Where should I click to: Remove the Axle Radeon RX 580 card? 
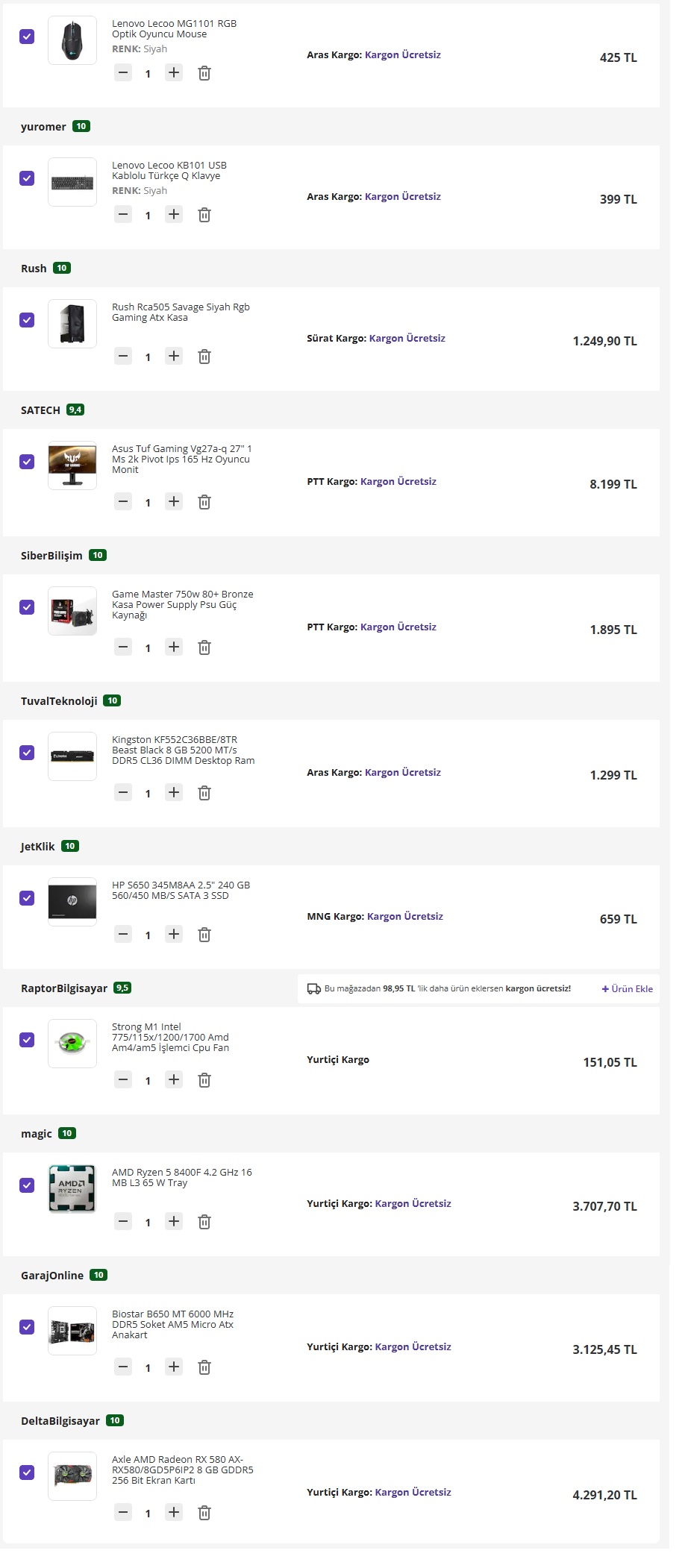pyautogui.click(x=204, y=1513)
